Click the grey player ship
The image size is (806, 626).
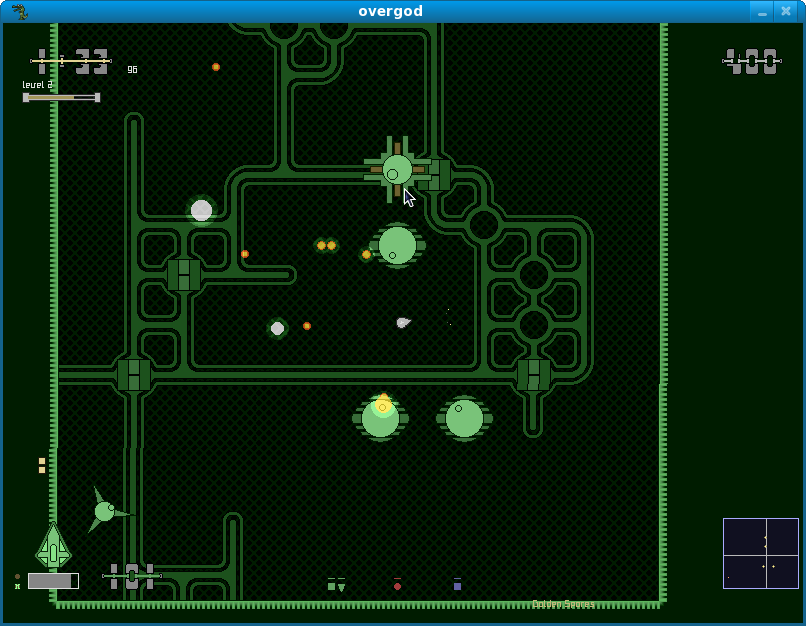[404, 322]
